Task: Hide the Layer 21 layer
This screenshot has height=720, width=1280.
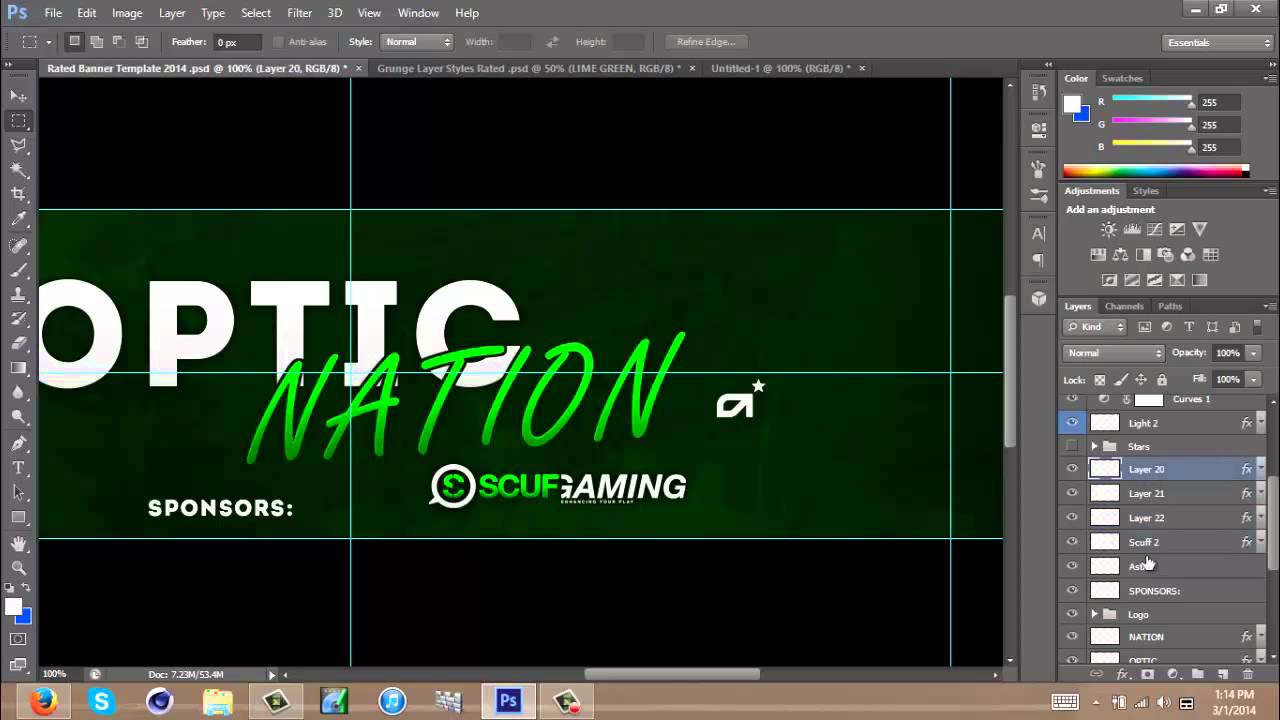Action: pos(1072,493)
